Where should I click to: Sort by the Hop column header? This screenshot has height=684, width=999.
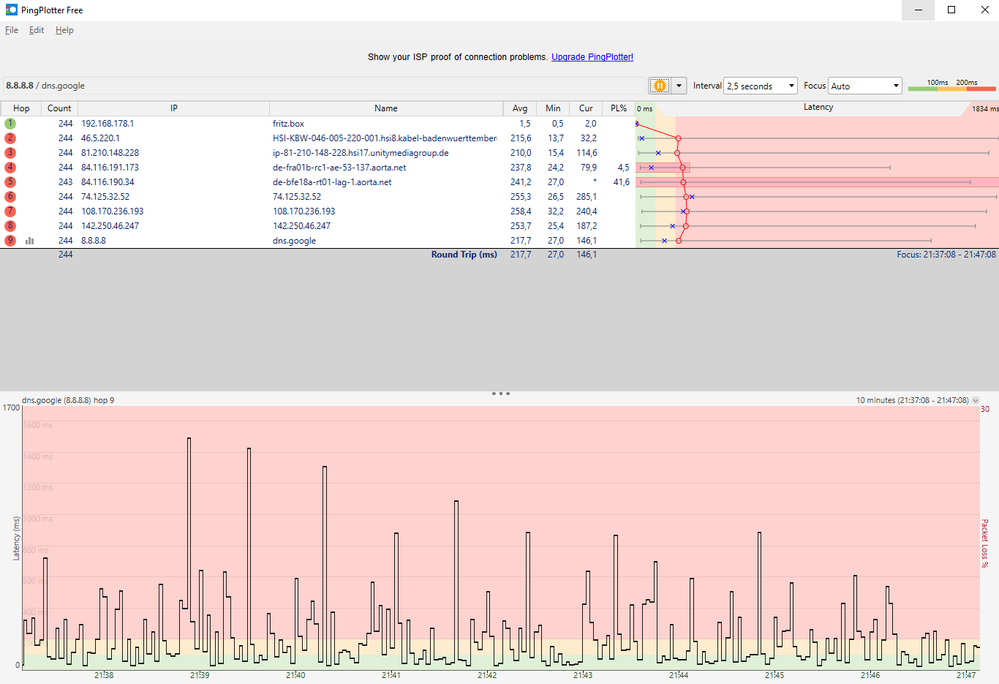click(x=21, y=108)
